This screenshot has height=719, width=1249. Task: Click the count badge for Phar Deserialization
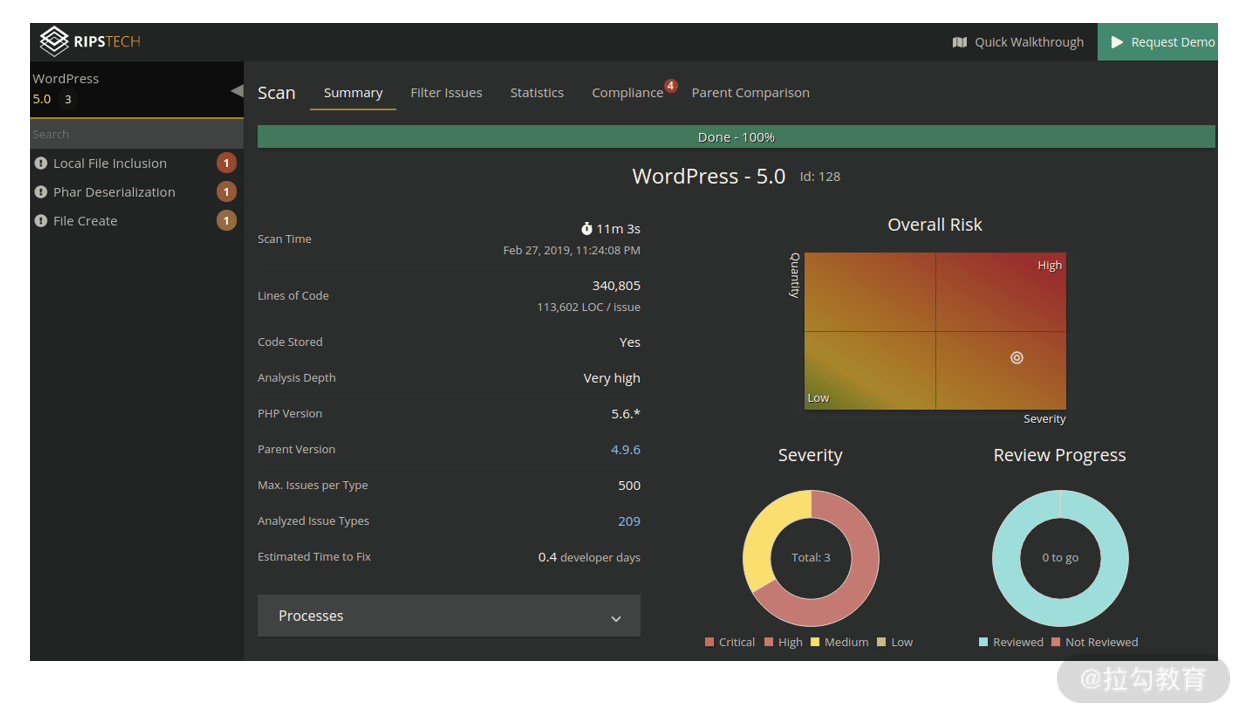click(227, 192)
